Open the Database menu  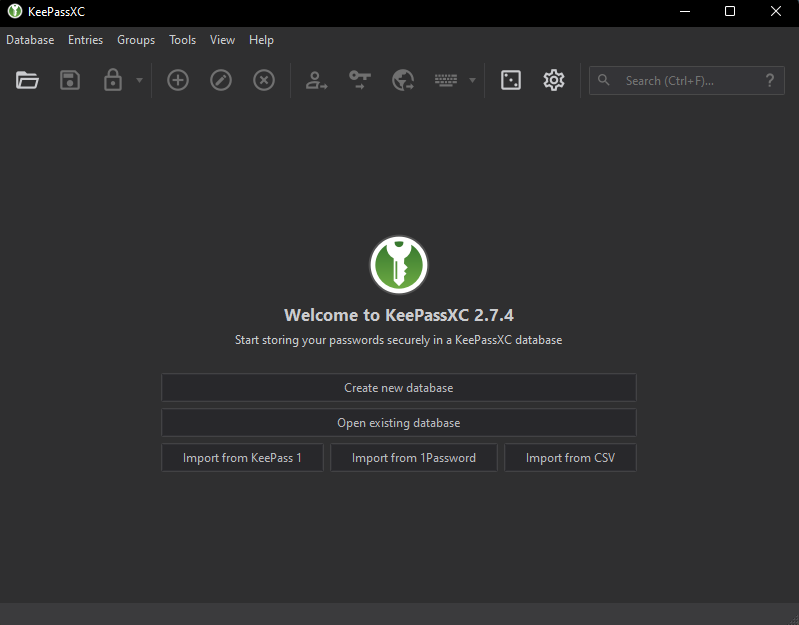(30, 40)
